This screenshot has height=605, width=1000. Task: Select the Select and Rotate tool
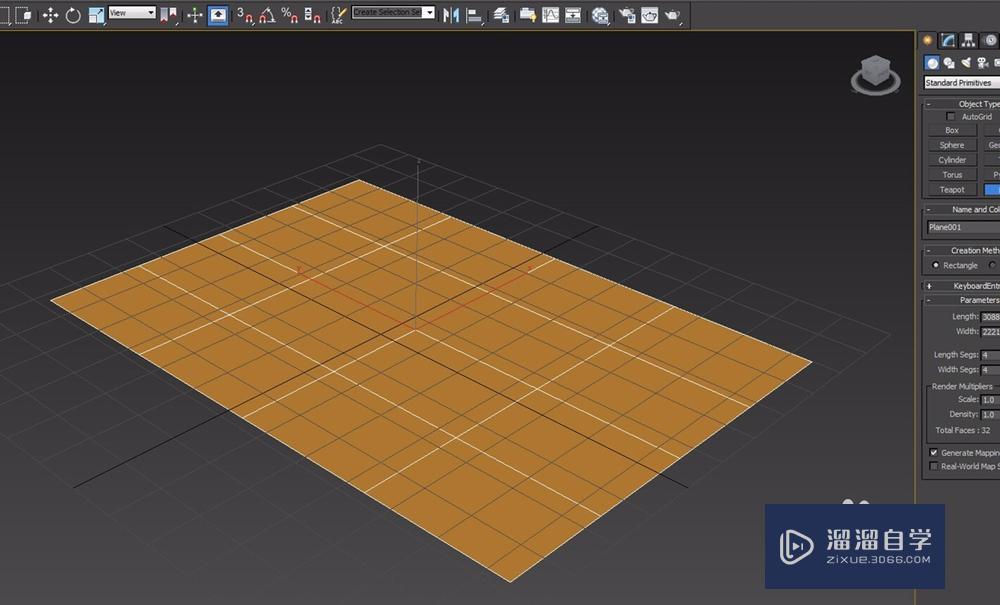point(73,13)
